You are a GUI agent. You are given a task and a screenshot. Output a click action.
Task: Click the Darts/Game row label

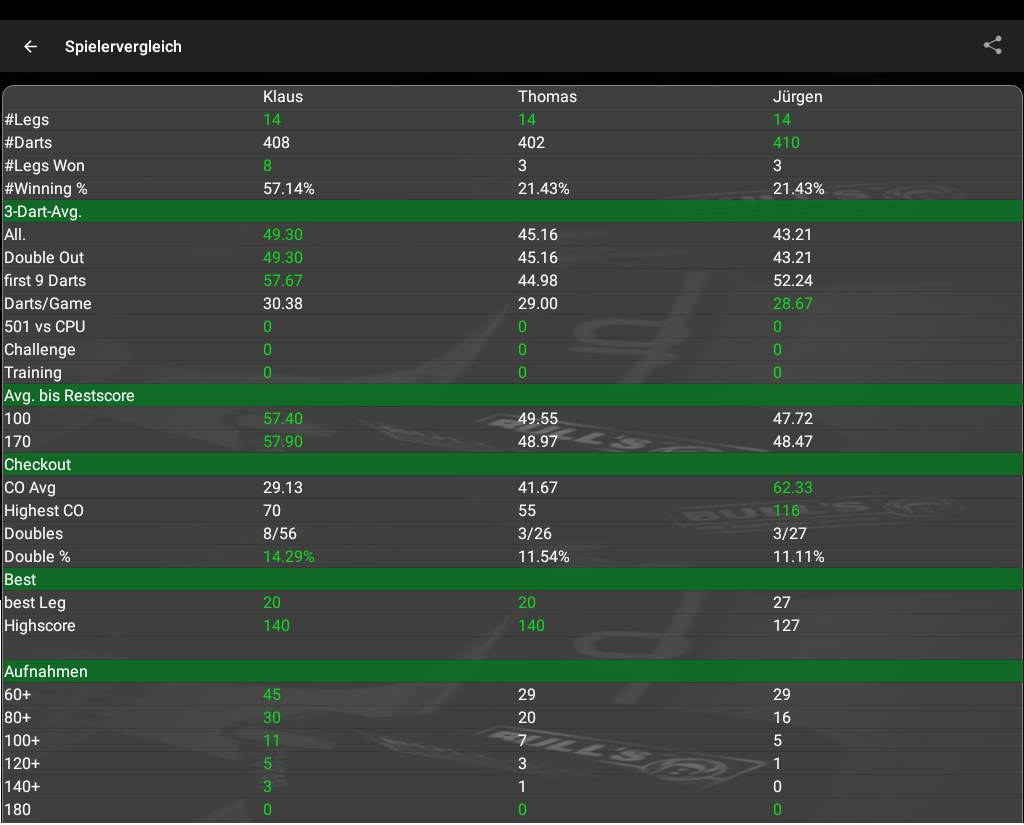(48, 304)
